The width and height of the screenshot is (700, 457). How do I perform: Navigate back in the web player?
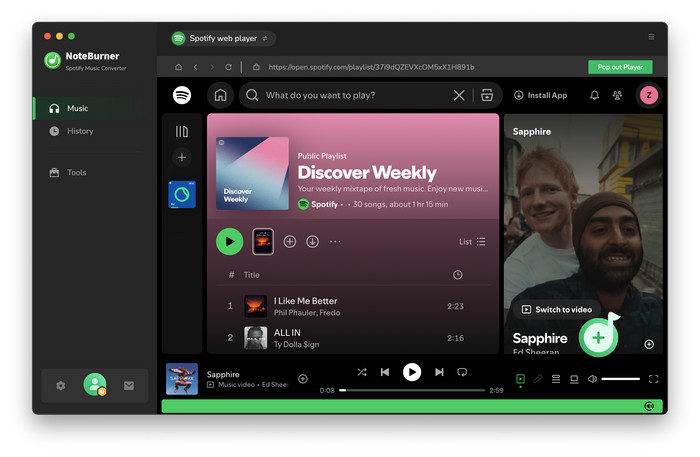(x=196, y=67)
